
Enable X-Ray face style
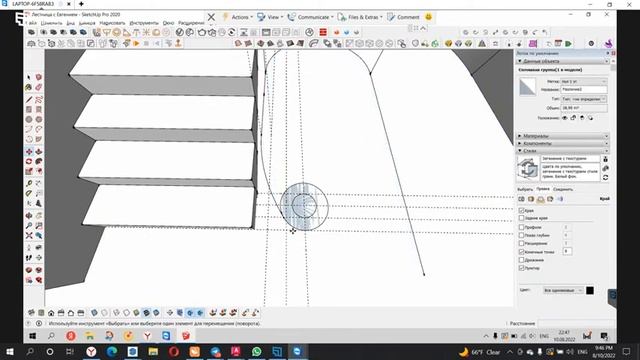[x=94, y=313]
